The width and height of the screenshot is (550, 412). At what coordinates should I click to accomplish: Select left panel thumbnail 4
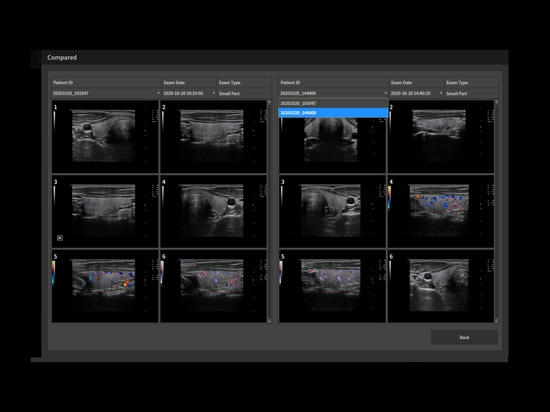(213, 211)
